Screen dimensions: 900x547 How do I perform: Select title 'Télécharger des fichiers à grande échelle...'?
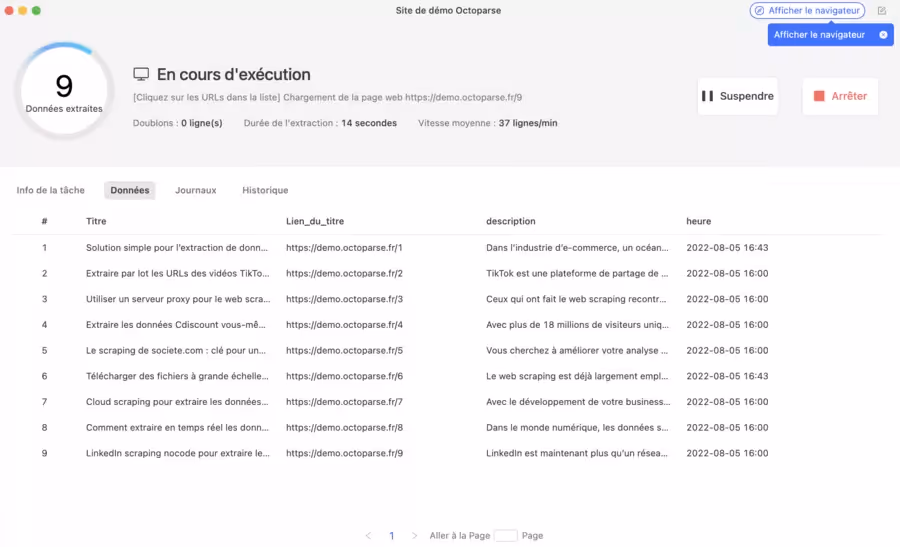(177, 376)
